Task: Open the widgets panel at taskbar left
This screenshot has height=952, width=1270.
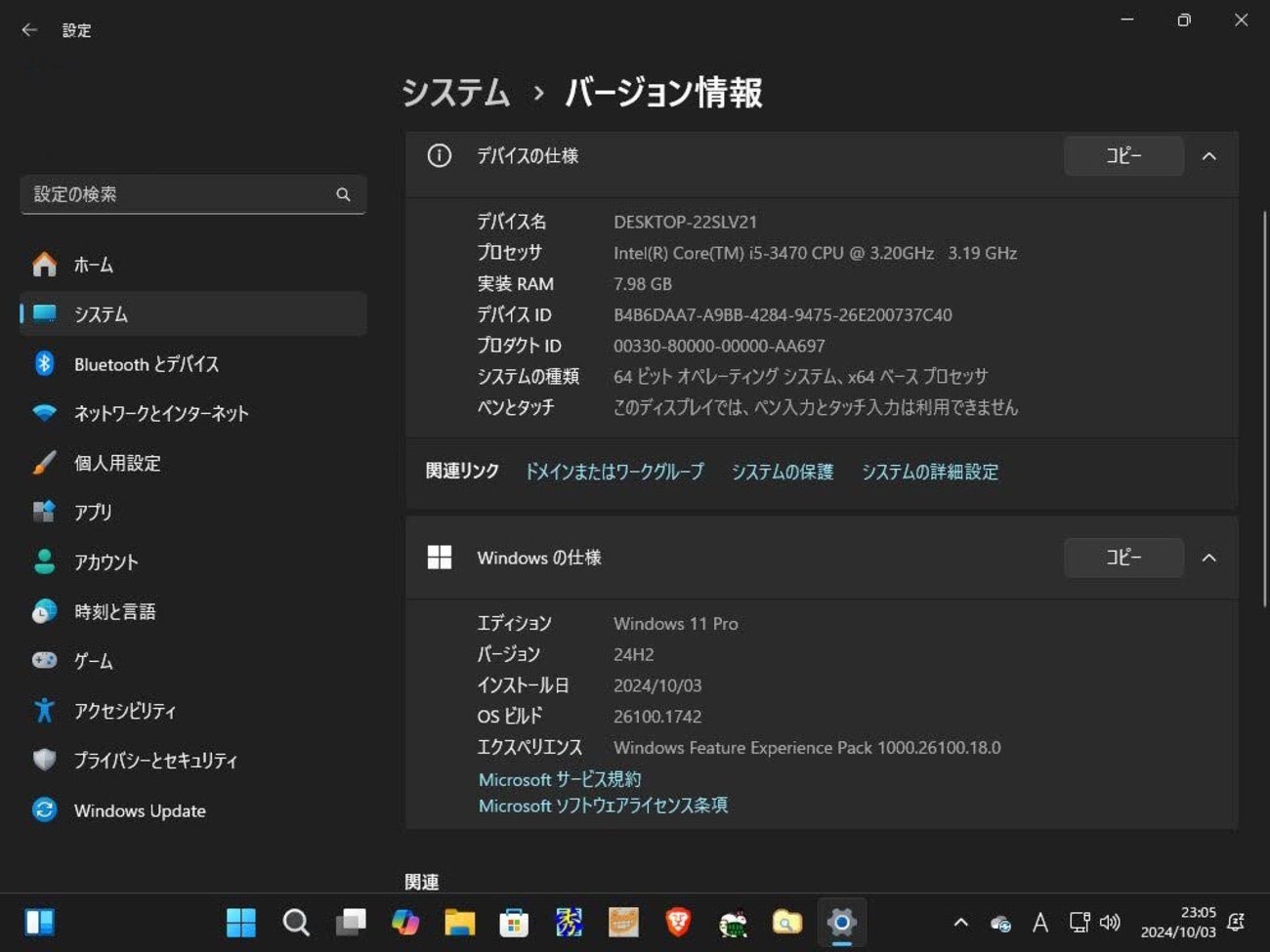Action: click(x=40, y=923)
